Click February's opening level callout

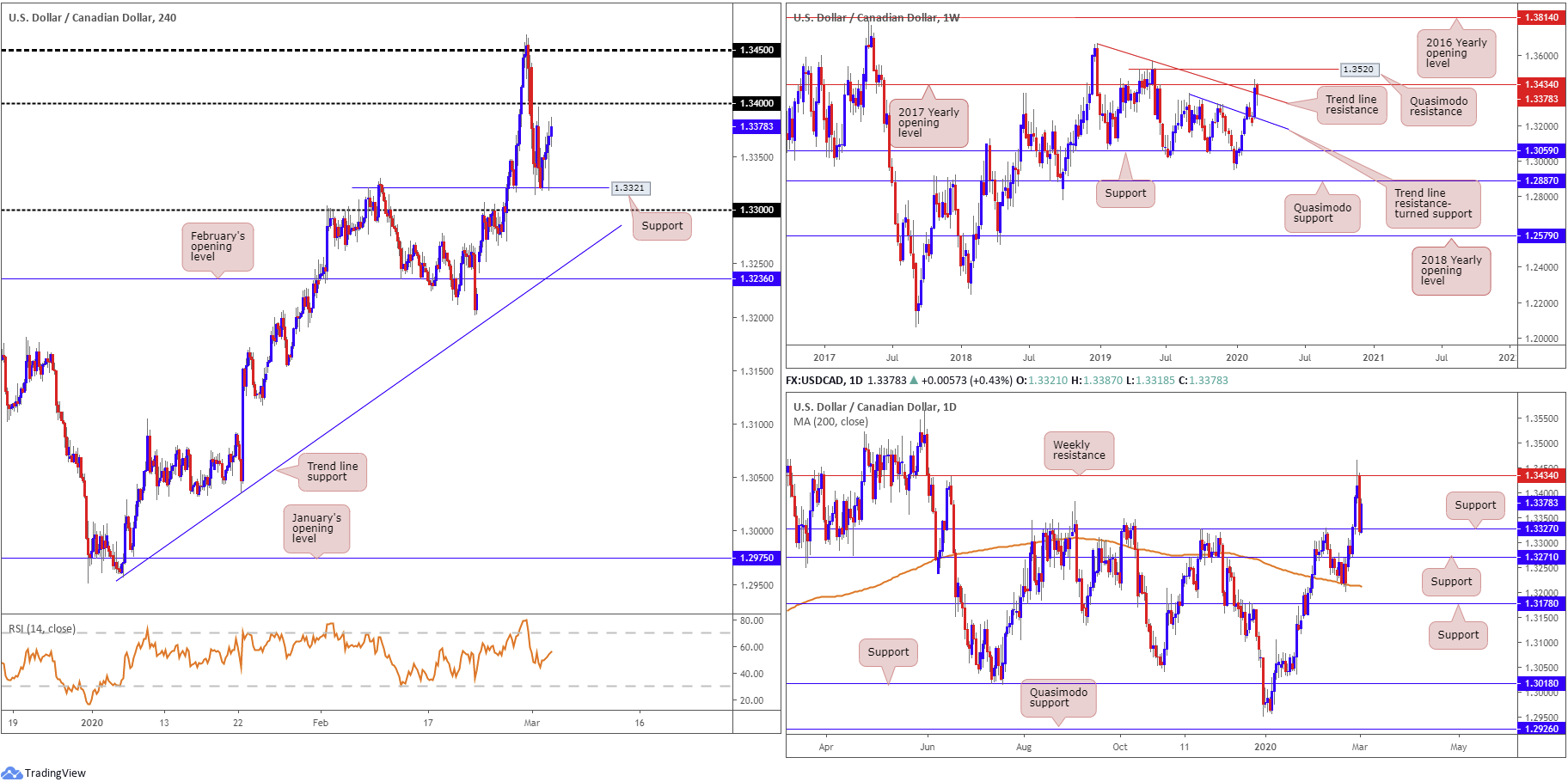coord(217,247)
